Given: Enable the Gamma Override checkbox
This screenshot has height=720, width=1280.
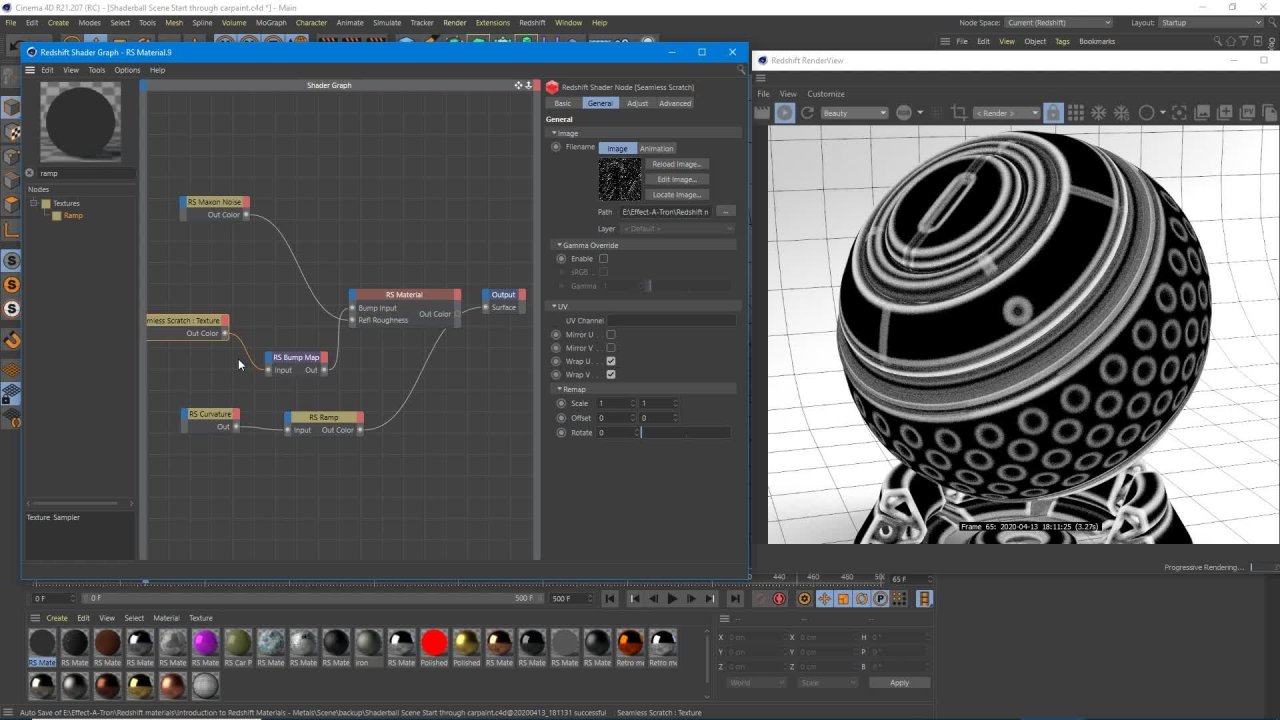Looking at the screenshot, I should tap(603, 259).
